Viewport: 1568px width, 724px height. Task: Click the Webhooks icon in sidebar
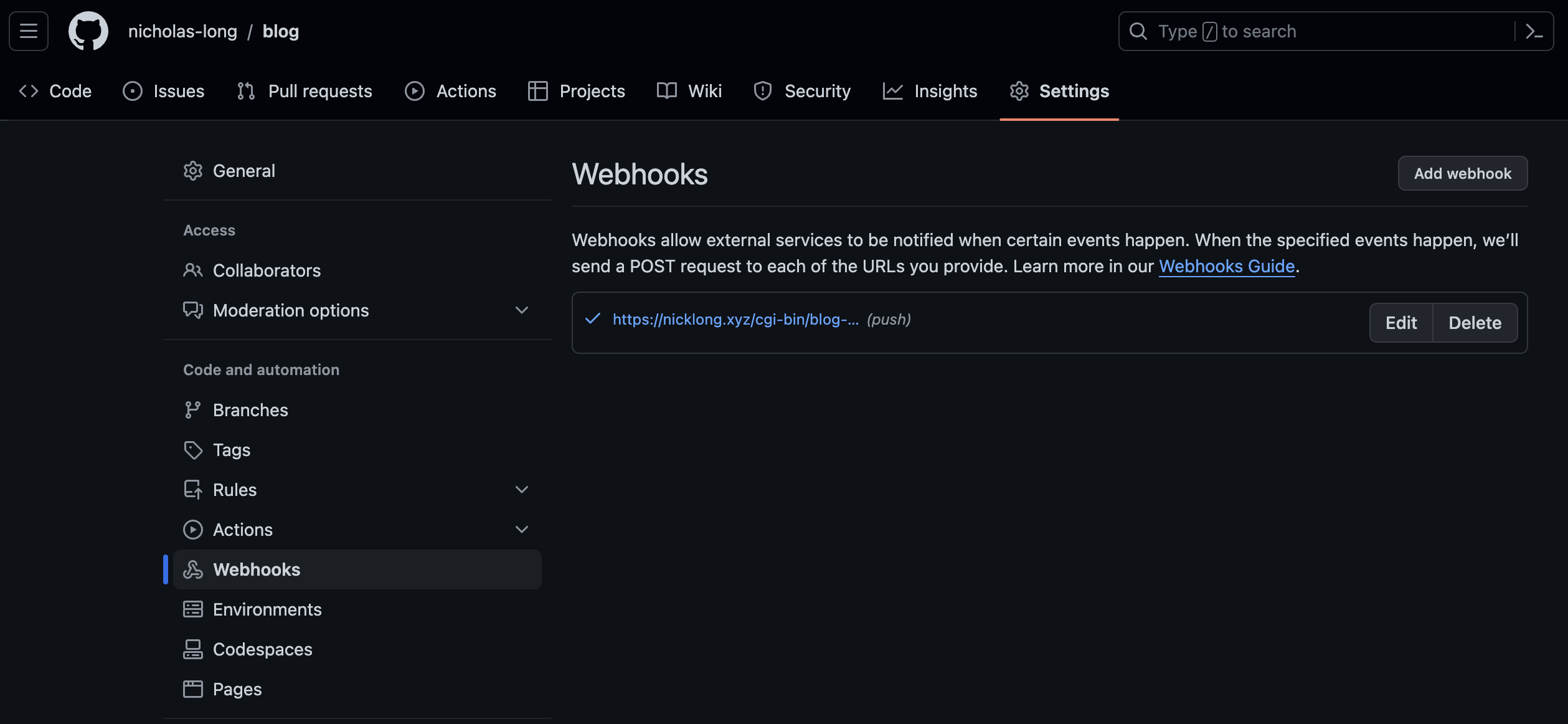coord(193,569)
